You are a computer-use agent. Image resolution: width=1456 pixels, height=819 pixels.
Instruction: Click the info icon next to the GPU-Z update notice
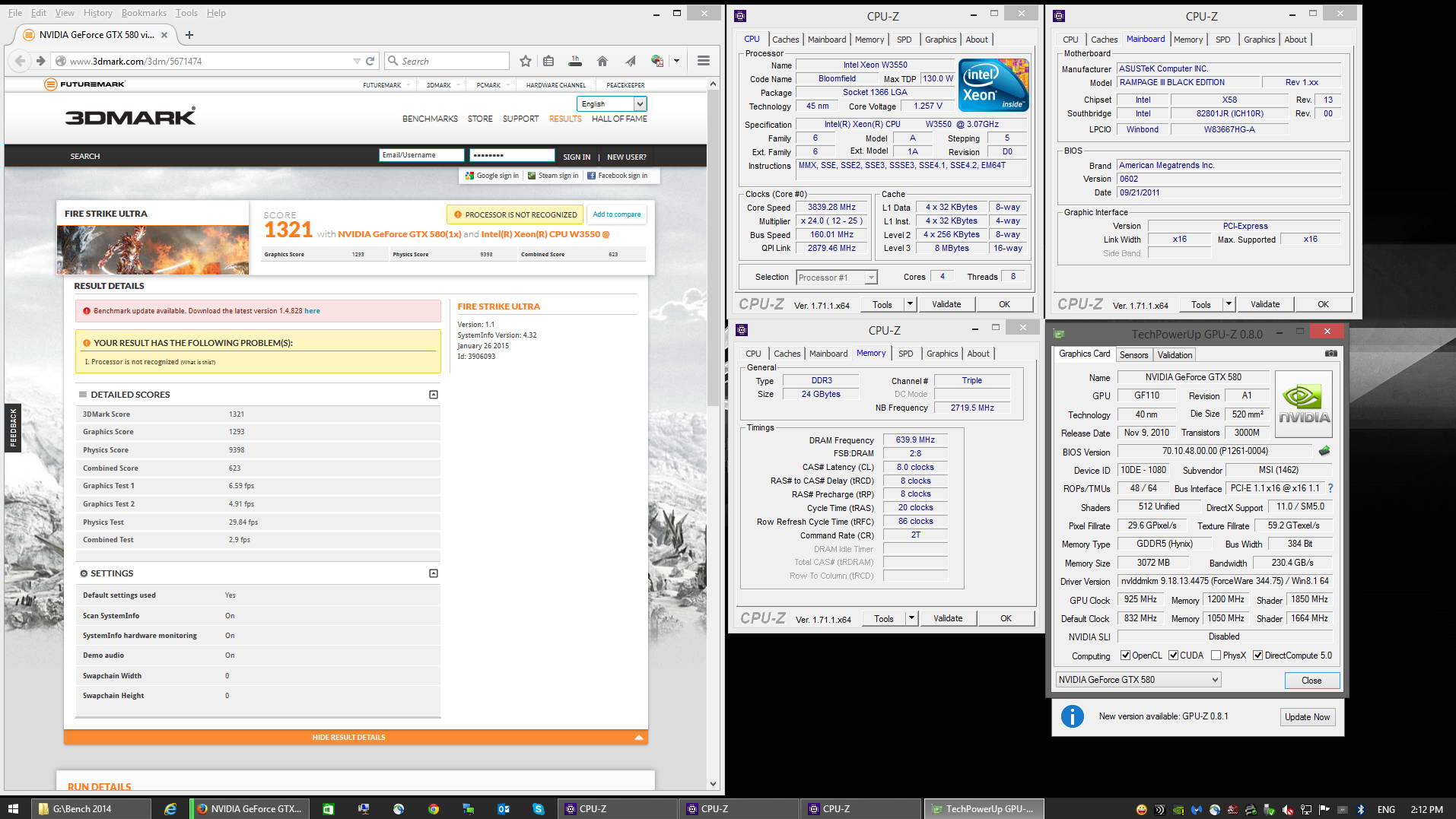point(1072,716)
